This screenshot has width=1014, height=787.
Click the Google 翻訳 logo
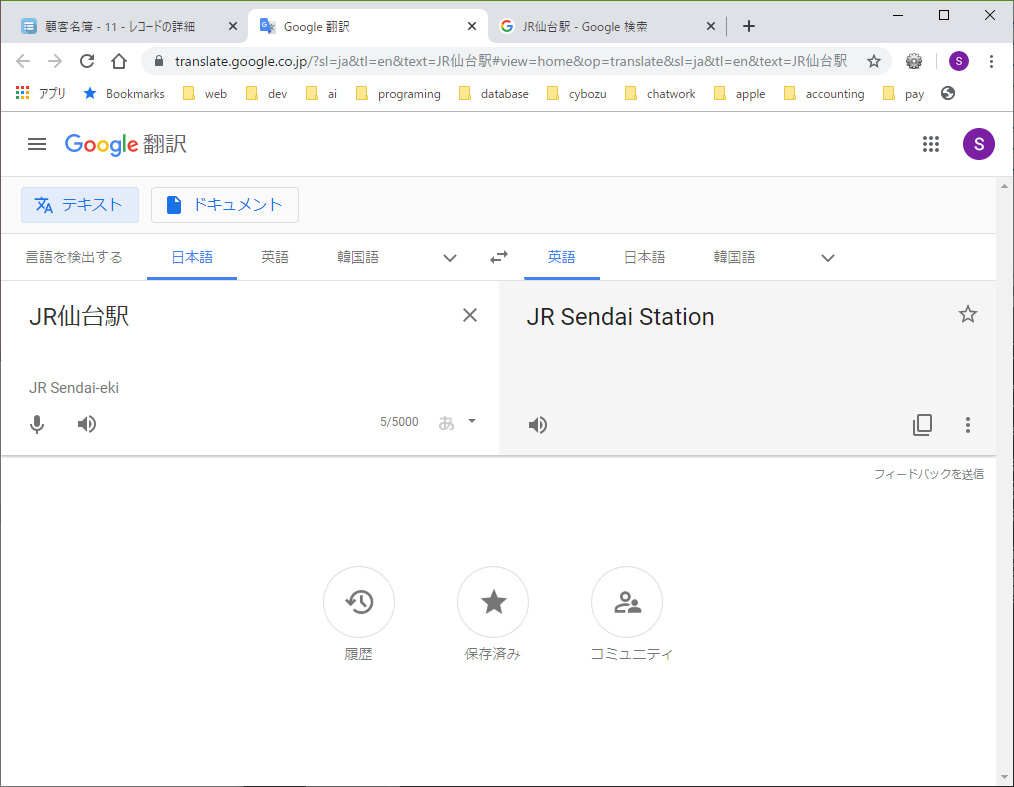coord(126,144)
